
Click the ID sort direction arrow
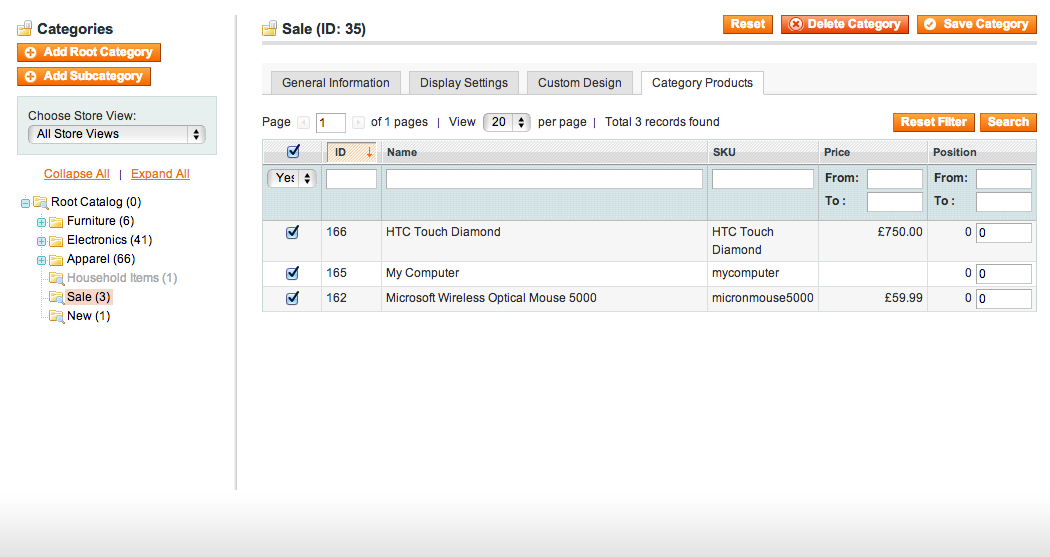click(x=369, y=153)
